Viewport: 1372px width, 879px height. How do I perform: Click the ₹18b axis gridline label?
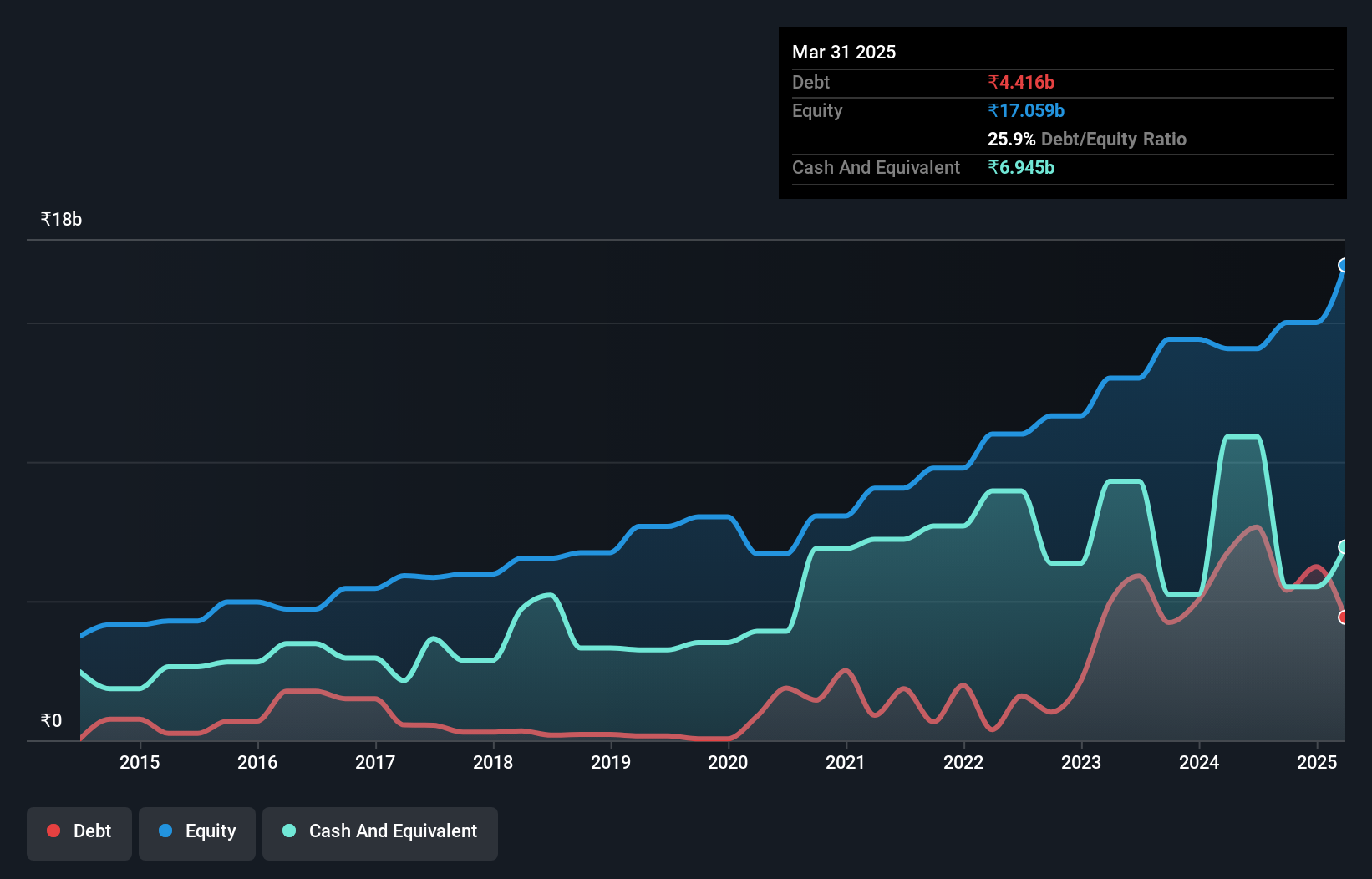[60, 218]
